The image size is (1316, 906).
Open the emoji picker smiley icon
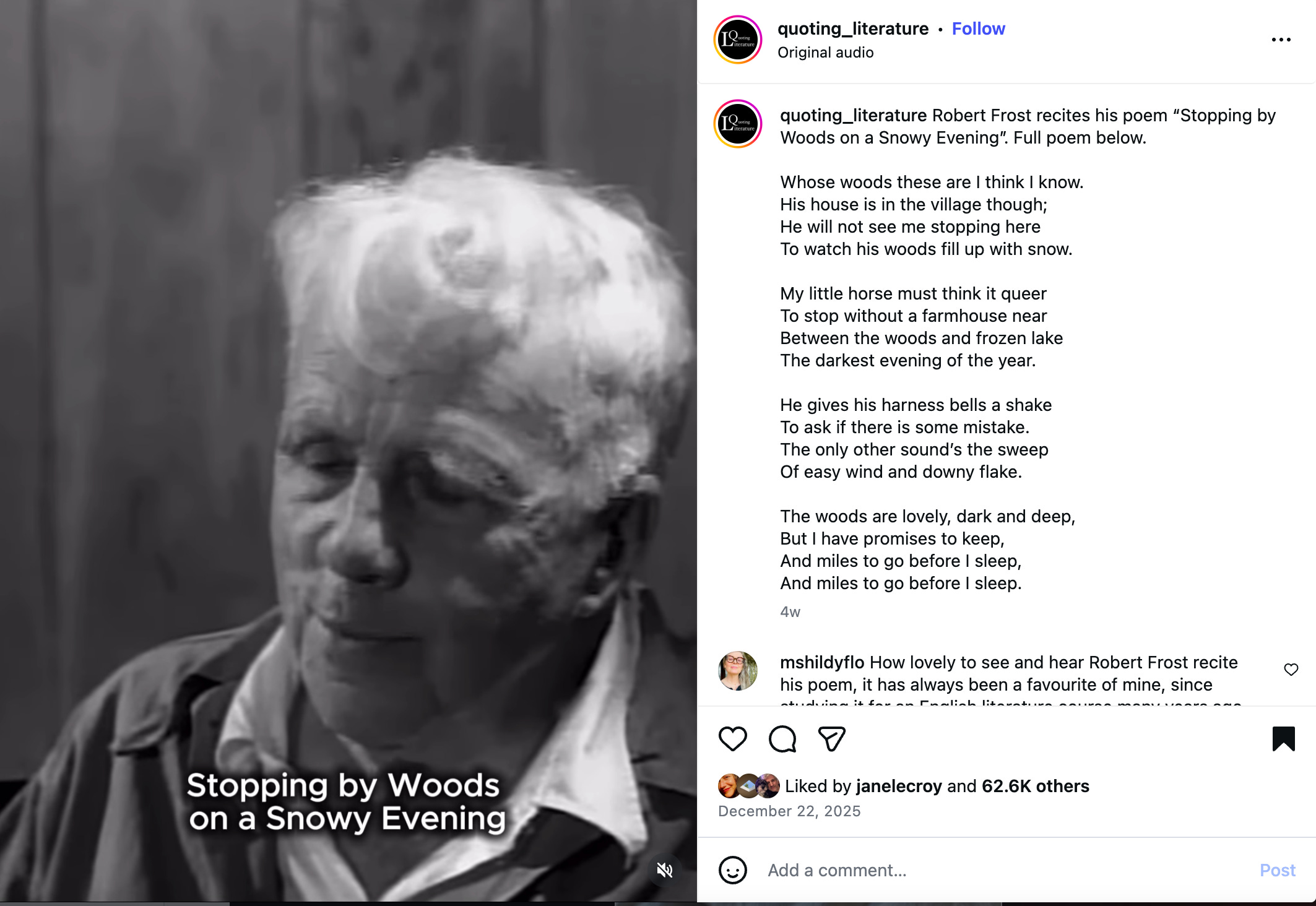pyautogui.click(x=732, y=870)
